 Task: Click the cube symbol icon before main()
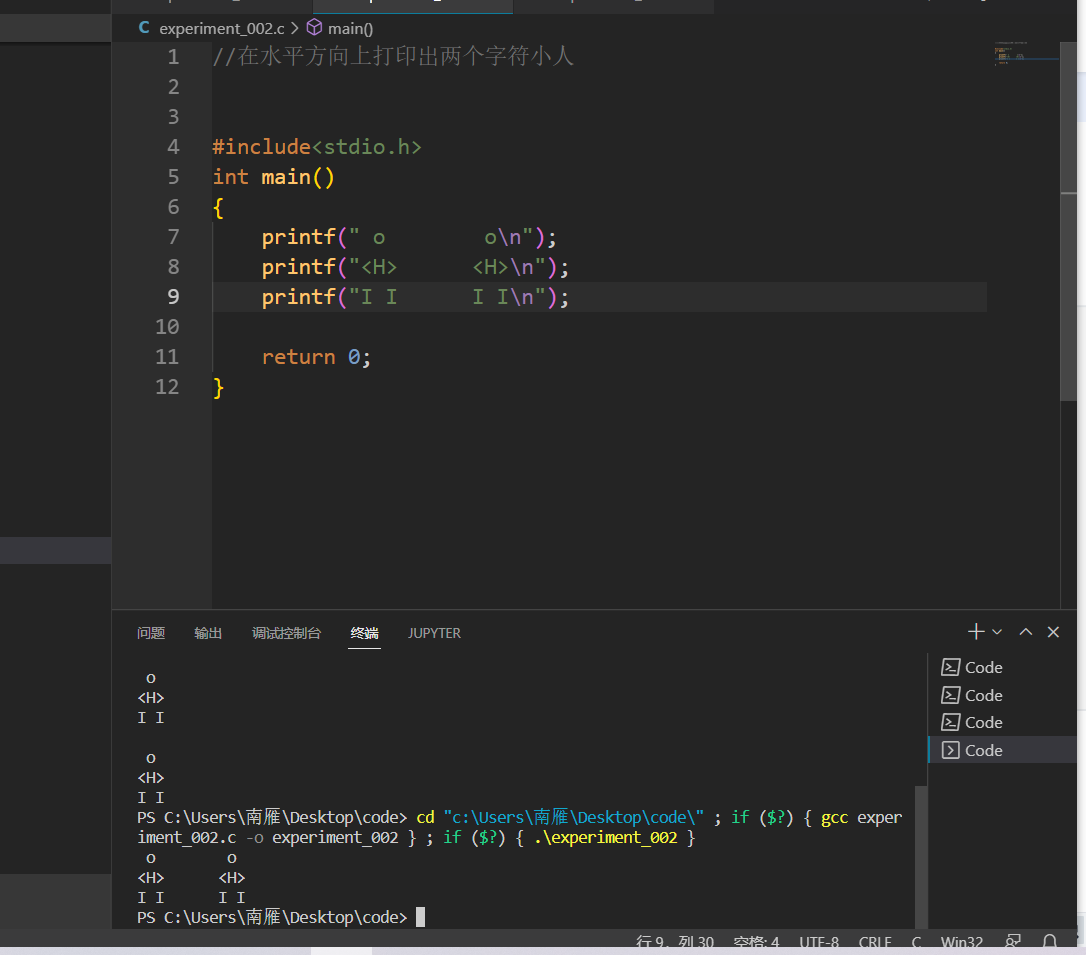[x=314, y=28]
